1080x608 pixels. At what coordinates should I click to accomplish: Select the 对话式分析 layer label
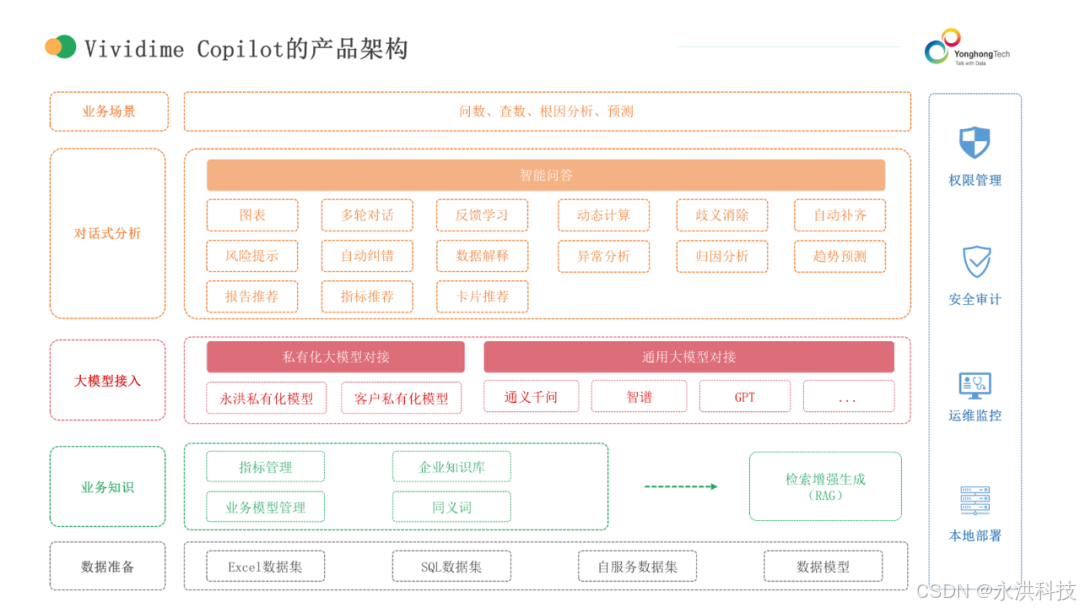(x=107, y=233)
